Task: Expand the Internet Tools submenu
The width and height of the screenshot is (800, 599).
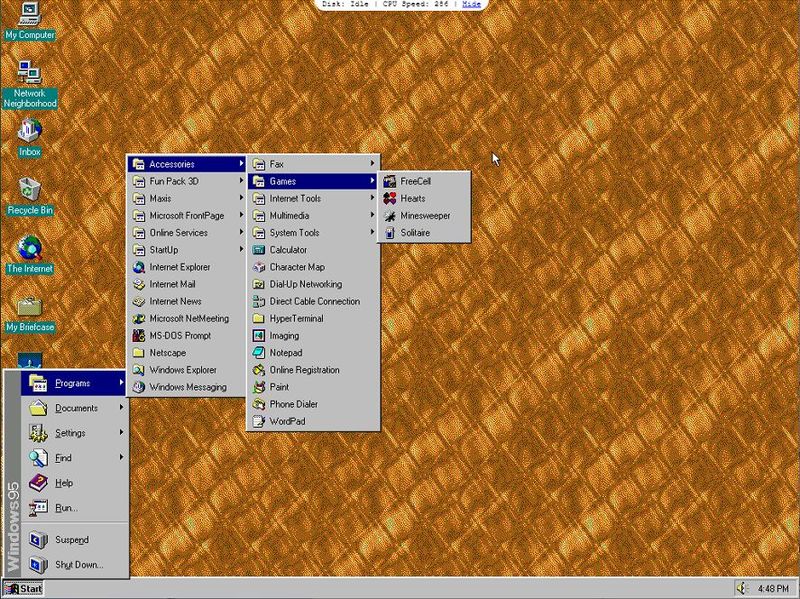Action: [313, 198]
